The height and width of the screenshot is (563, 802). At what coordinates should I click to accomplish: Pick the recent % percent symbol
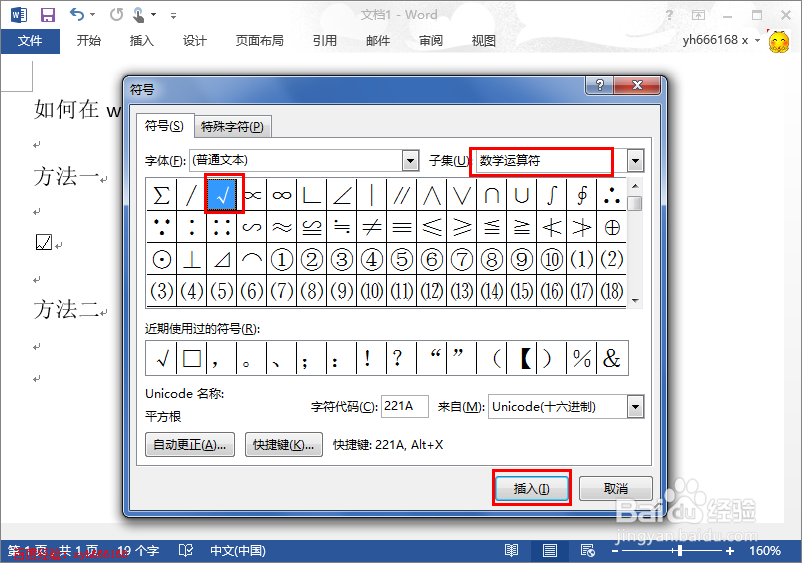582,358
